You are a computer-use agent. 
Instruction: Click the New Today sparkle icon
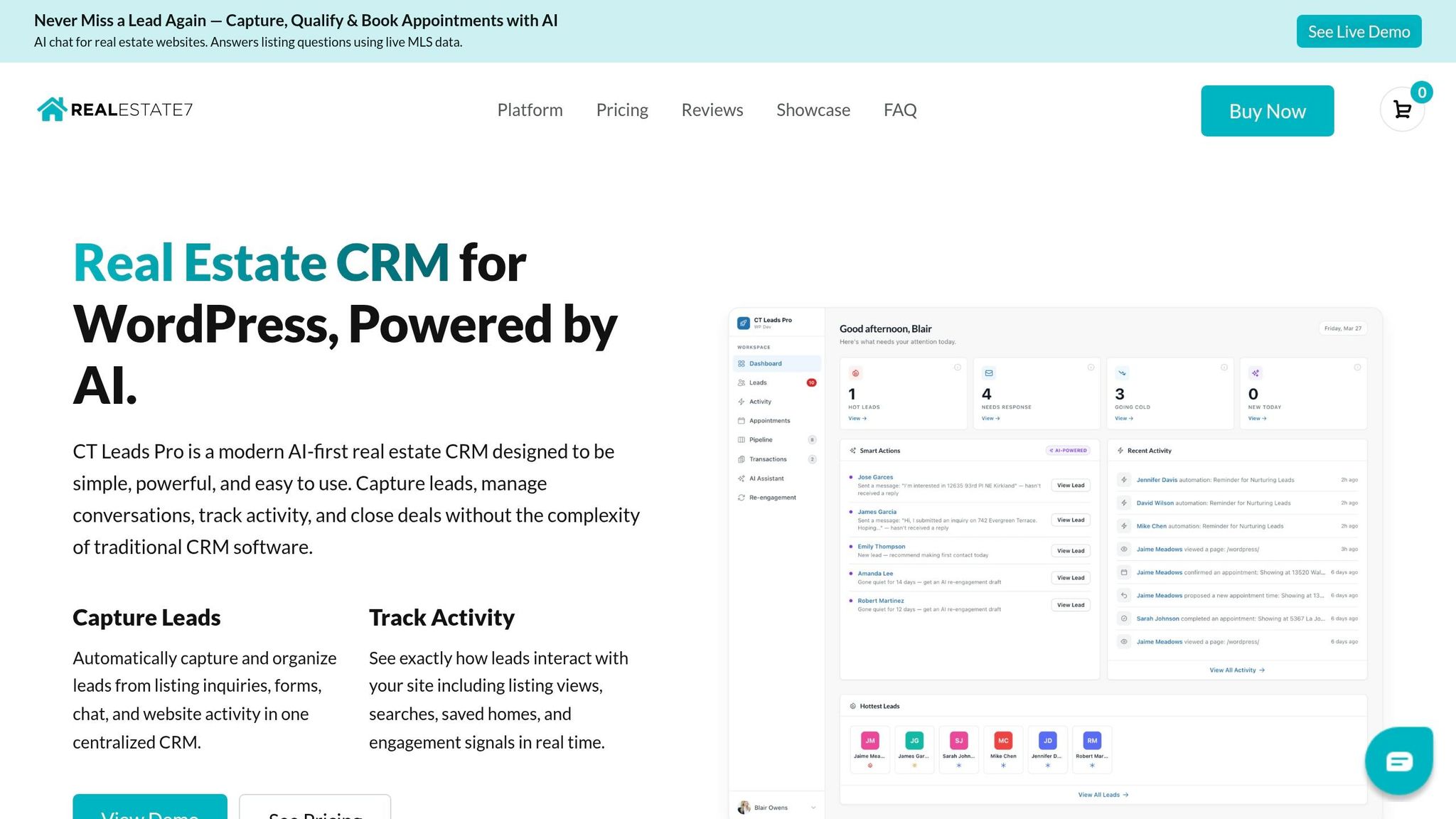1256,373
